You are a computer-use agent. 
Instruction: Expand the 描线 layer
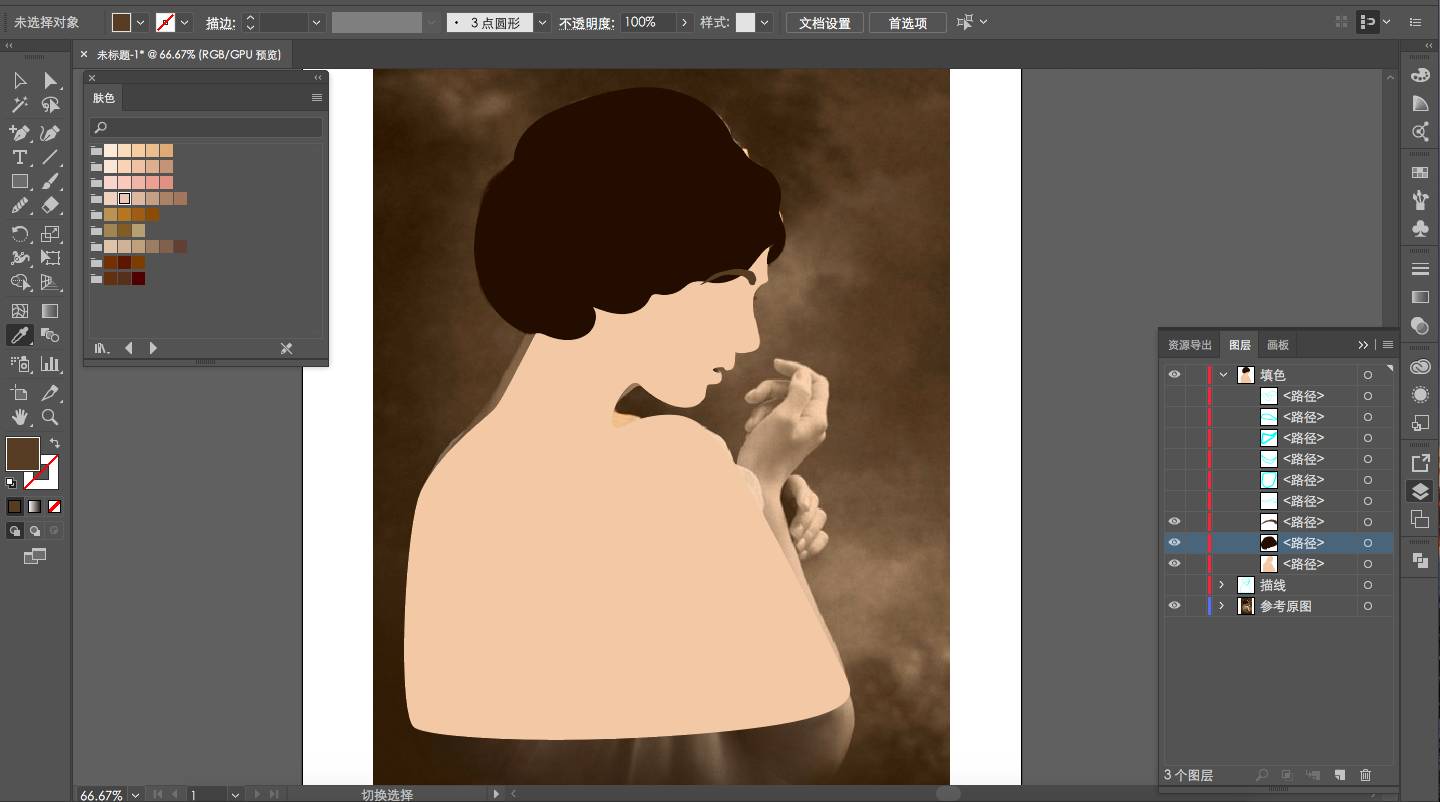click(x=1222, y=585)
